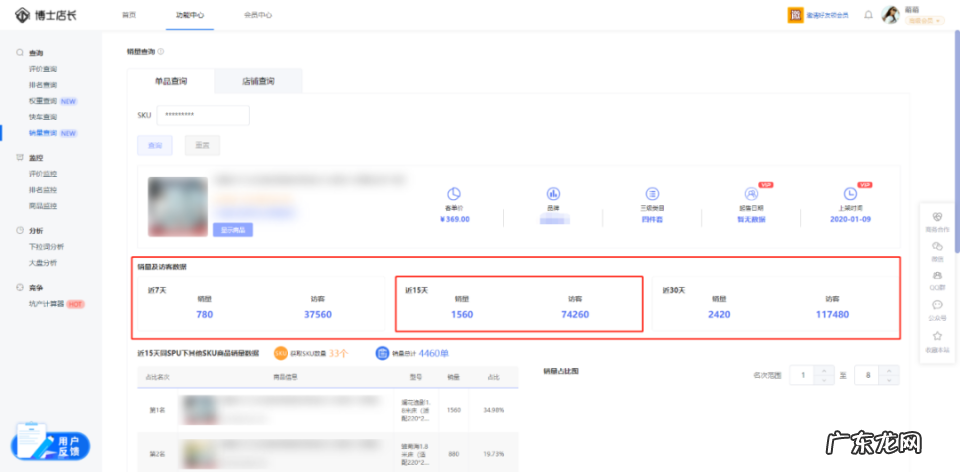Open WeChat contact icon in right sidebar
Screen dimensions: 960x472
[x=936, y=245]
